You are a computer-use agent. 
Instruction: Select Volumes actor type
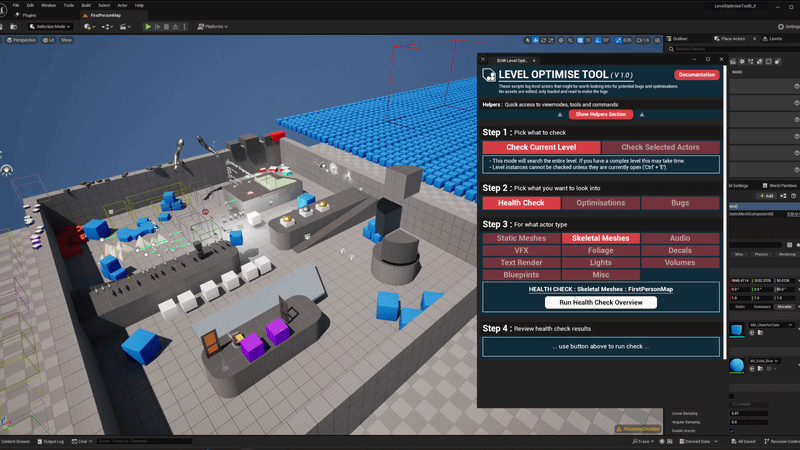pos(680,263)
